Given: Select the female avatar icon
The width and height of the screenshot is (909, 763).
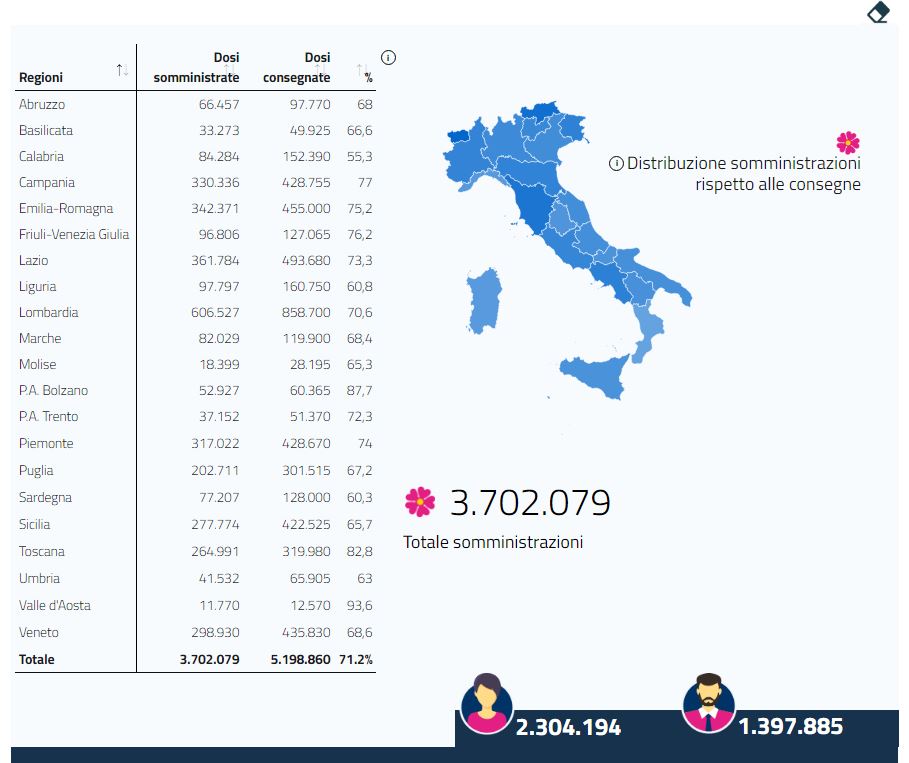Looking at the screenshot, I should 486,704.
